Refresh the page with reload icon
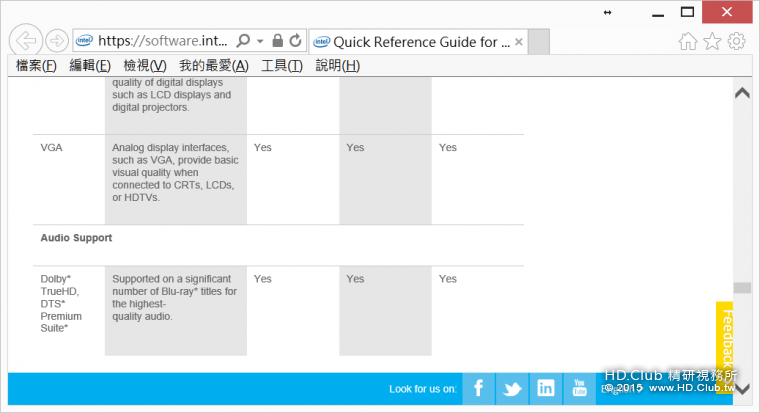The image size is (760, 413). click(x=295, y=41)
